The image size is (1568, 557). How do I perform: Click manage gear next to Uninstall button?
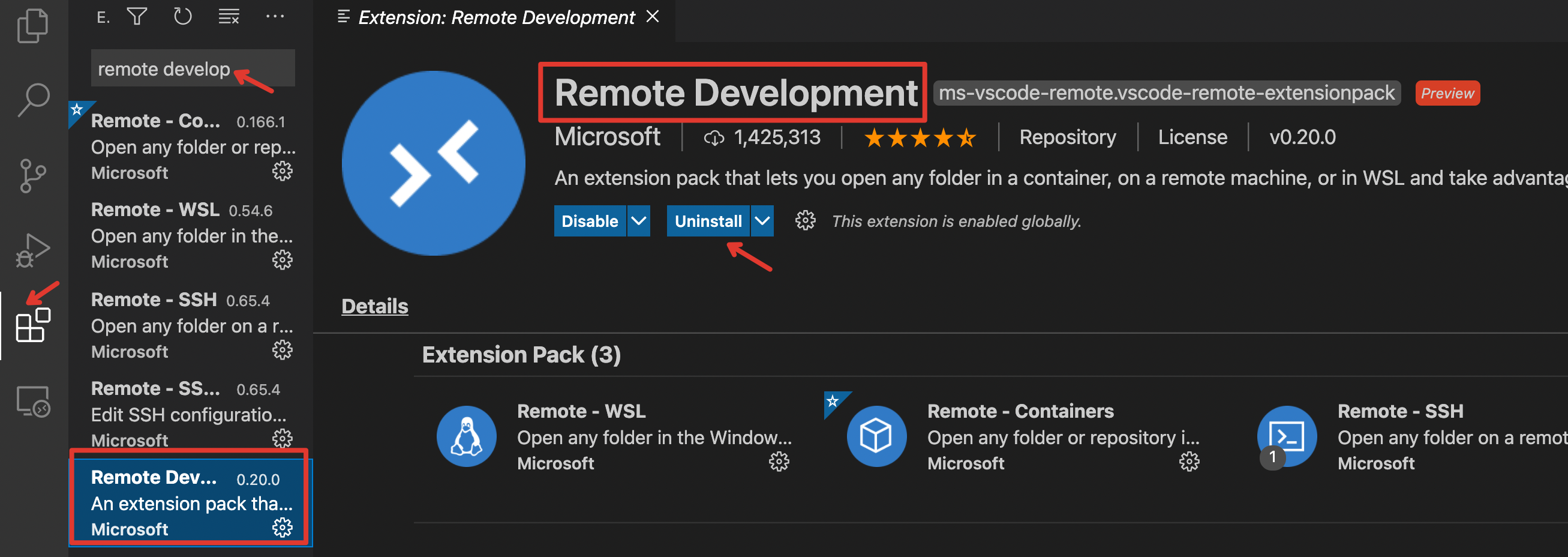coord(806,220)
